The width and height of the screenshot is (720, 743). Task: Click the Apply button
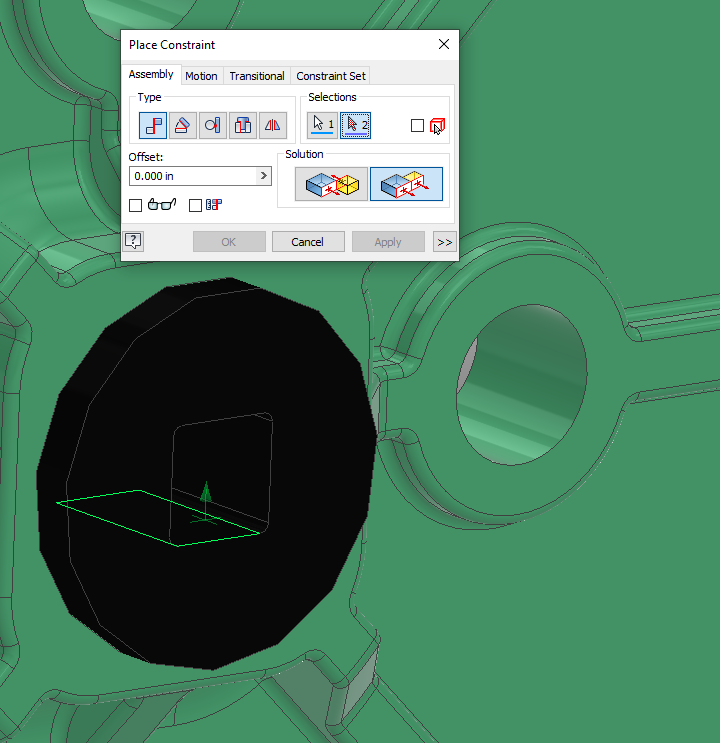[x=388, y=242]
